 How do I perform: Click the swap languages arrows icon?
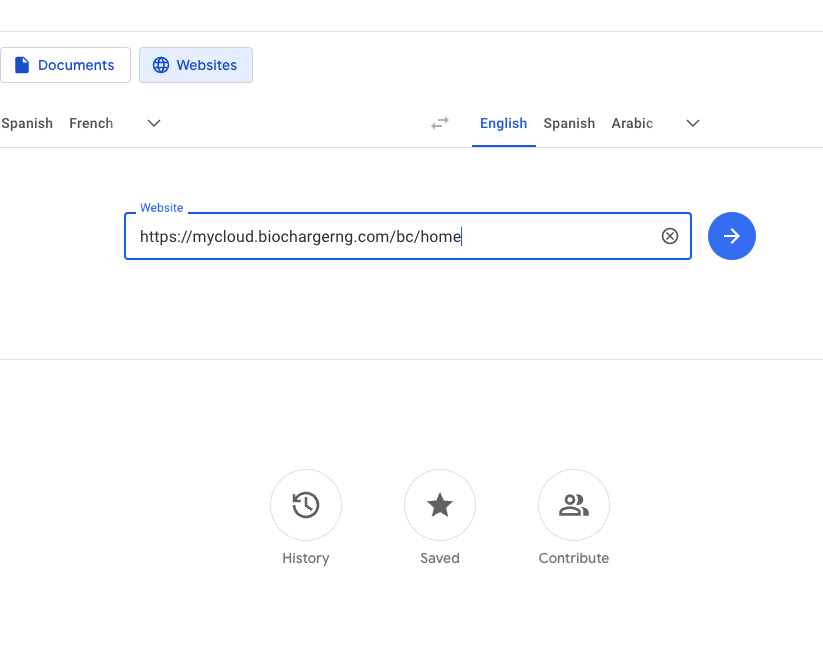point(440,124)
